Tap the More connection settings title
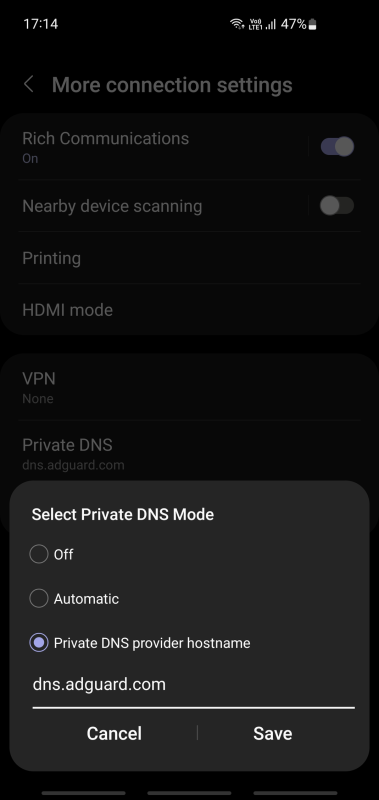 [x=172, y=85]
